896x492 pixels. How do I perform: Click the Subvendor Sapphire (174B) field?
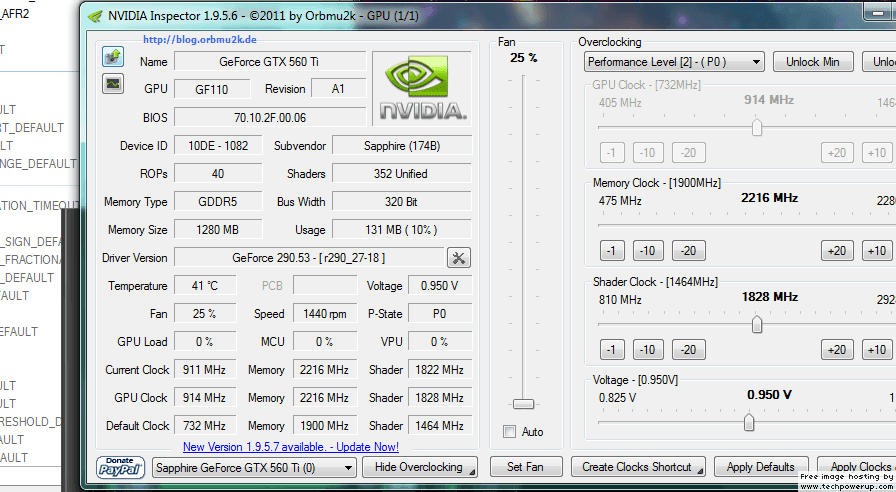pyautogui.click(x=402, y=146)
